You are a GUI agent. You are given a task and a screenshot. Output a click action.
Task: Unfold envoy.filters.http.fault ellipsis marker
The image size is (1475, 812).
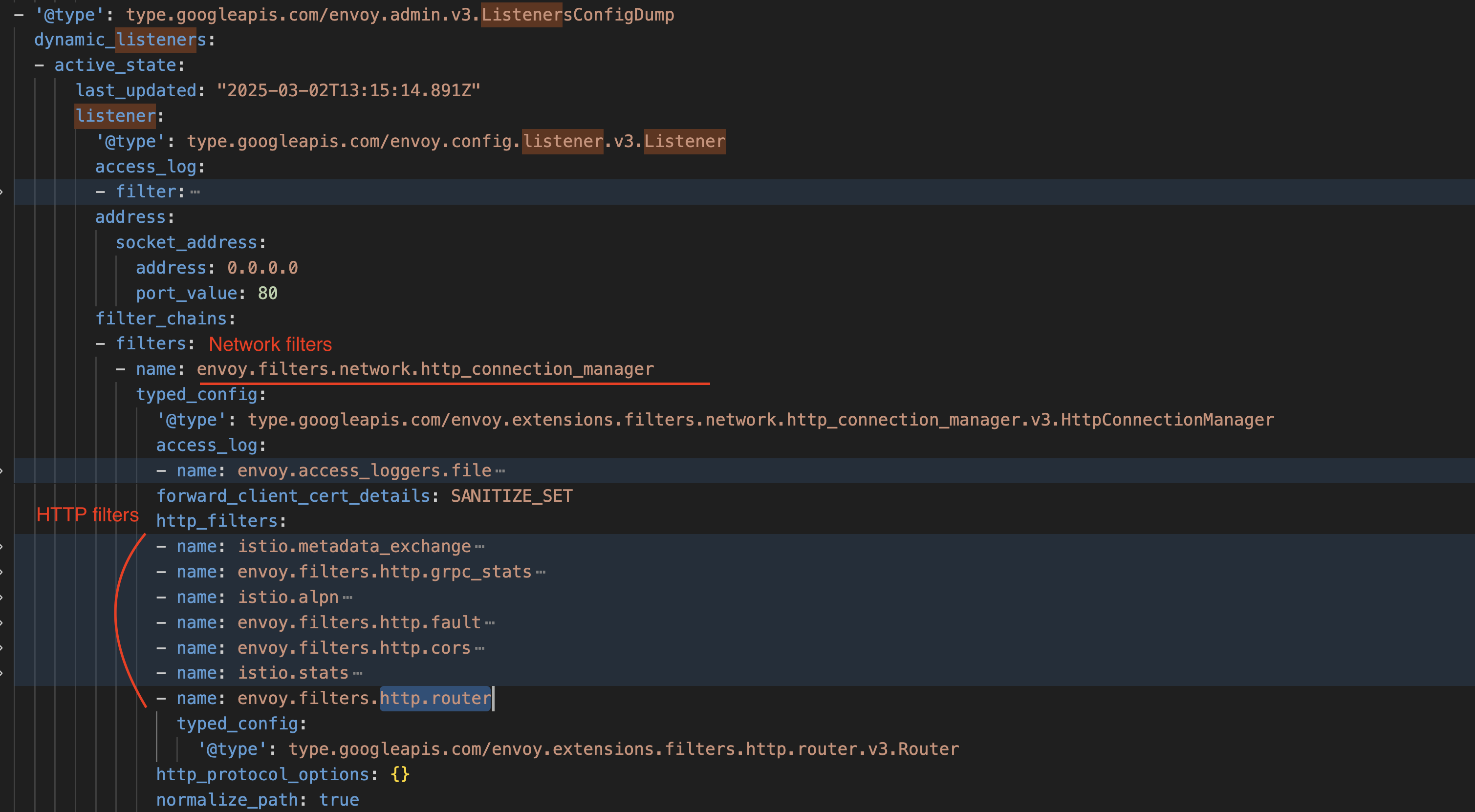coord(490,623)
